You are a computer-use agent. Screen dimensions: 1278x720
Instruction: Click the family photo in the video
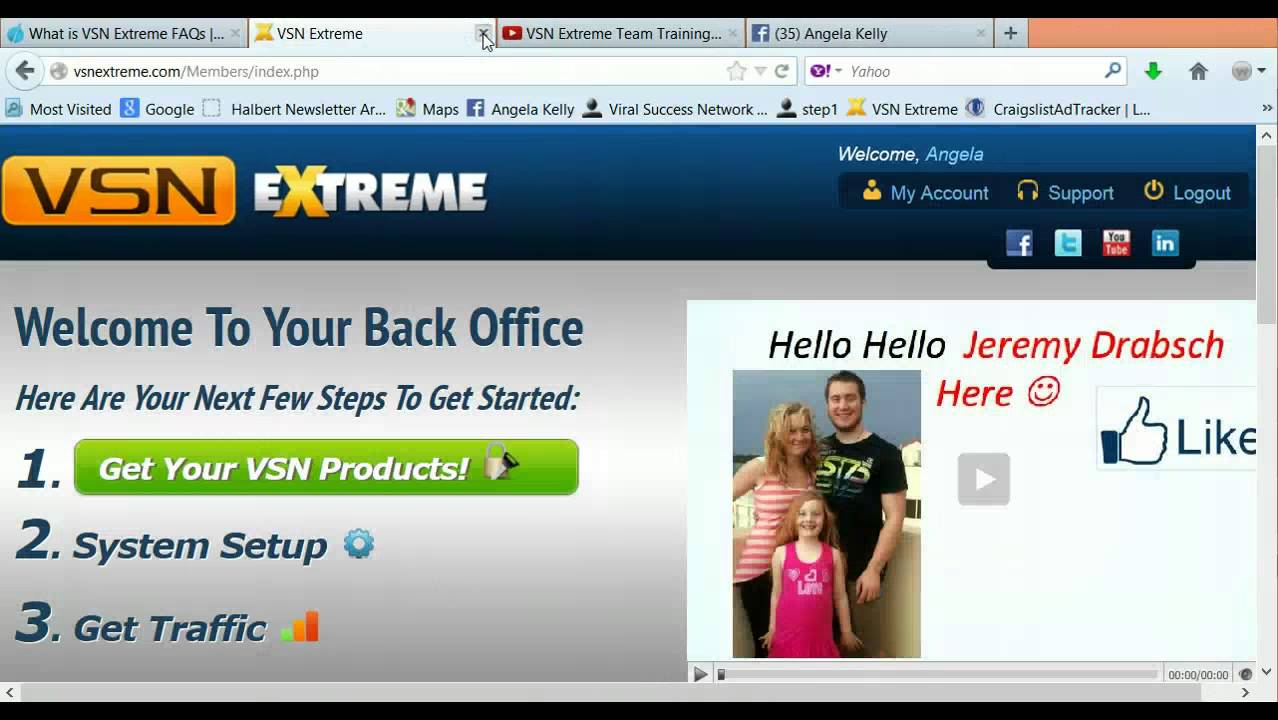click(x=826, y=513)
